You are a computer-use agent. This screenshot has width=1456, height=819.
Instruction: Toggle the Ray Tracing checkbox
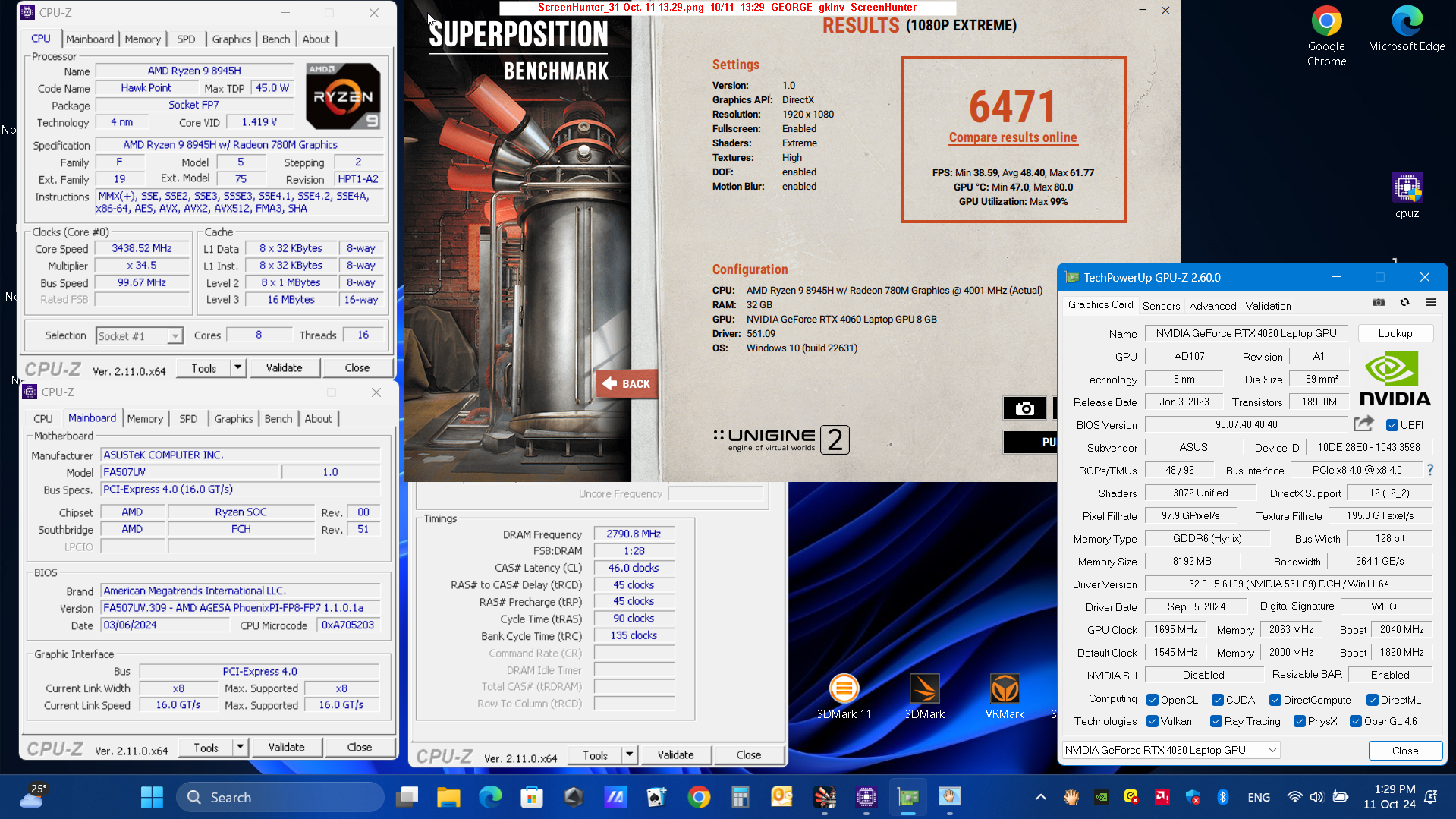coord(1215,721)
